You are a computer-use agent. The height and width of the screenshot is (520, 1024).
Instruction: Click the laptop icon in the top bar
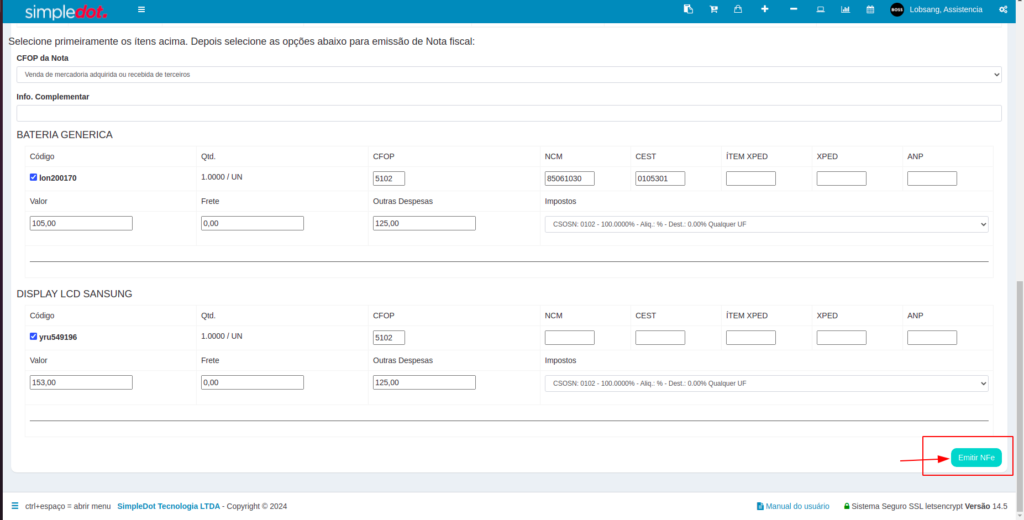(820, 10)
